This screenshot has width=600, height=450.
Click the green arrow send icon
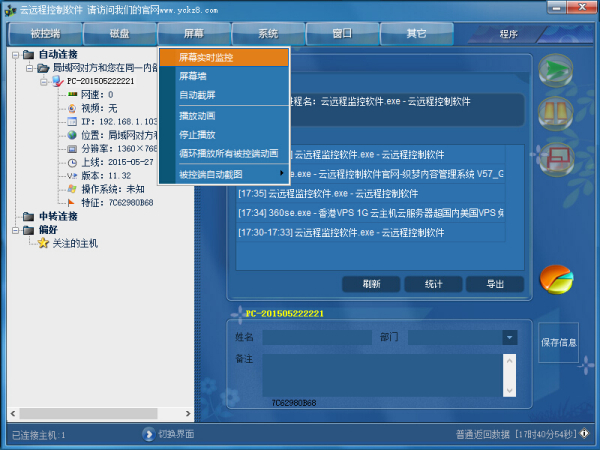pyautogui.click(x=556, y=70)
